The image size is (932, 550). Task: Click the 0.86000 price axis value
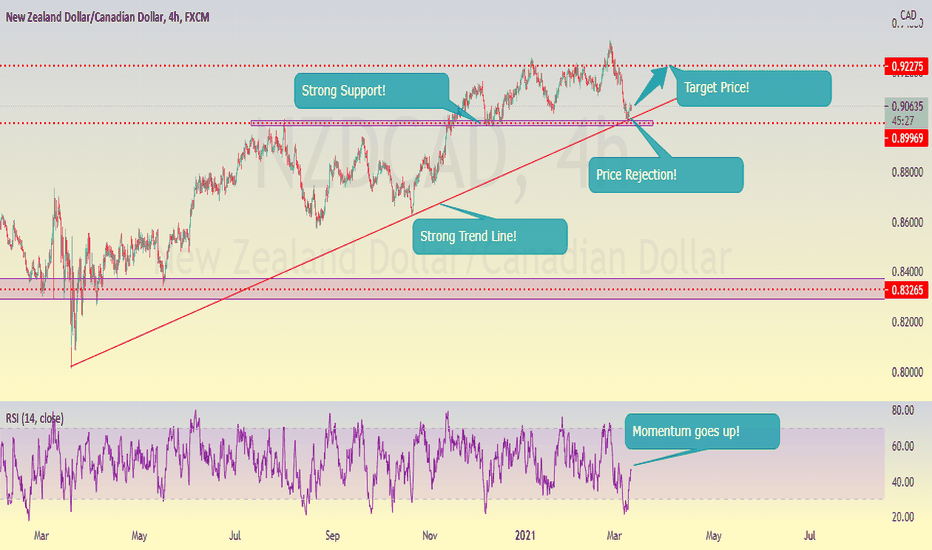pos(907,222)
